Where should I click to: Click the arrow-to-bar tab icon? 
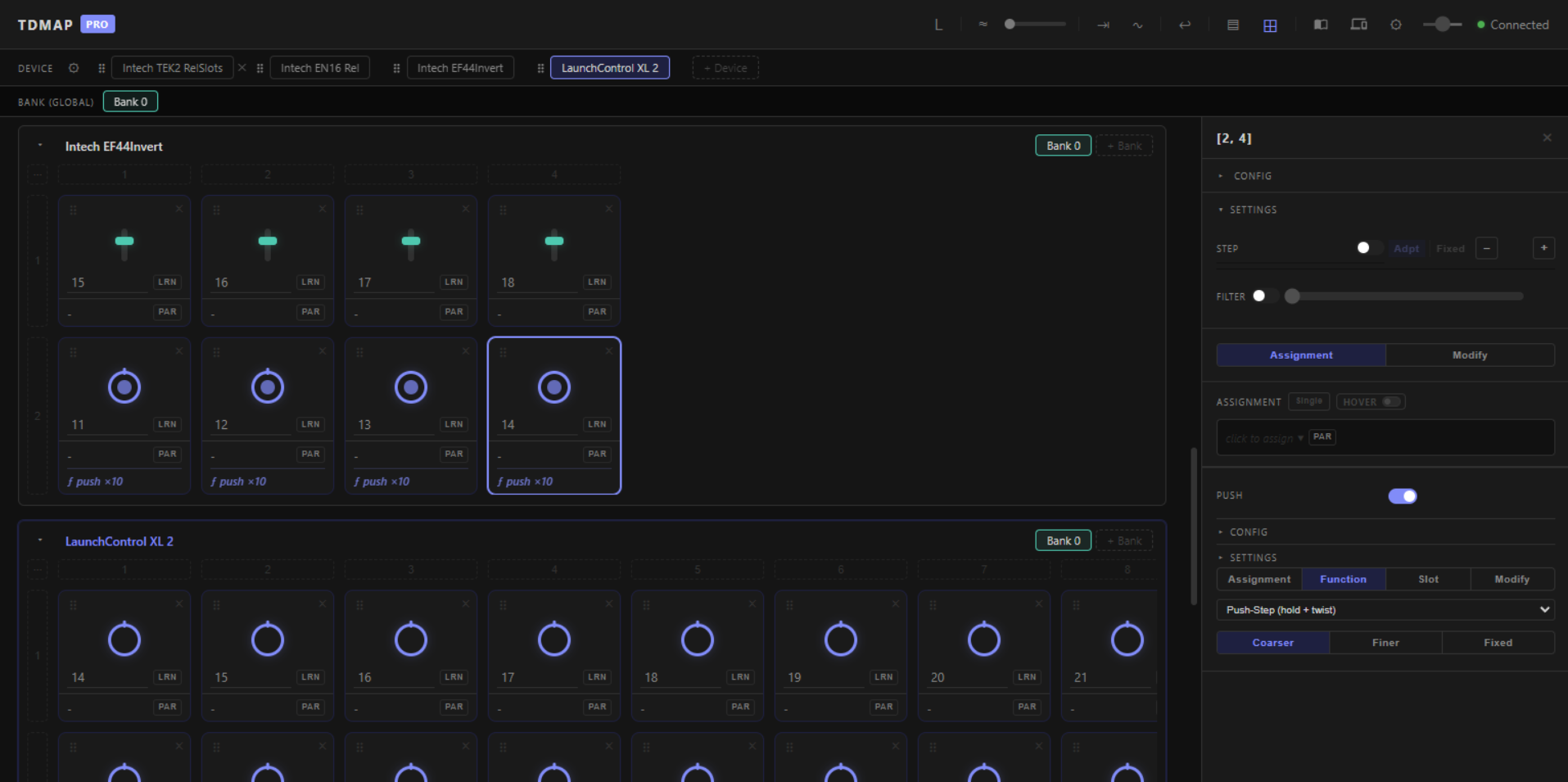point(1103,25)
